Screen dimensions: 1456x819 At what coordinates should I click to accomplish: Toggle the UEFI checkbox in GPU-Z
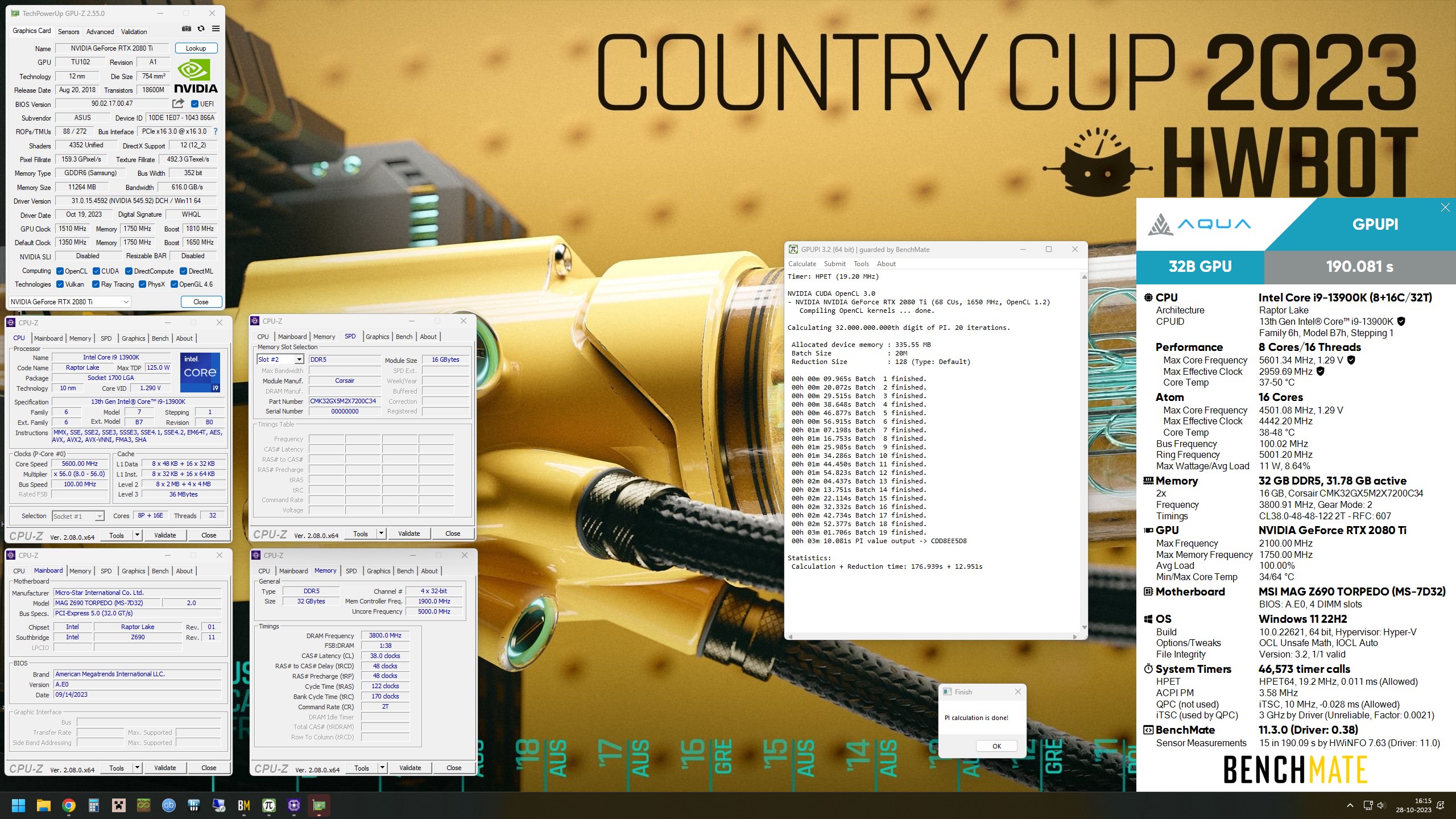(x=195, y=104)
